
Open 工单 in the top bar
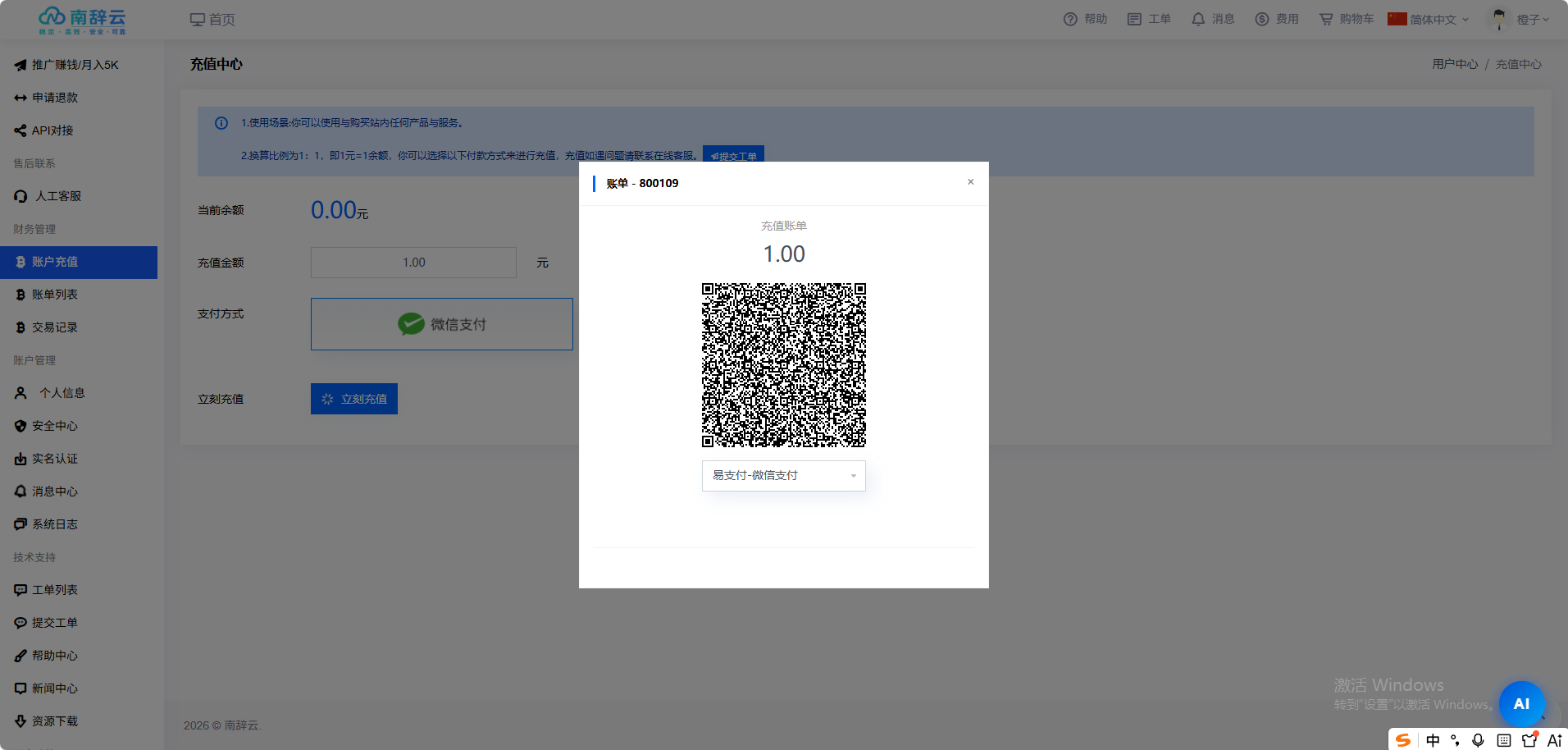pyautogui.click(x=1149, y=19)
